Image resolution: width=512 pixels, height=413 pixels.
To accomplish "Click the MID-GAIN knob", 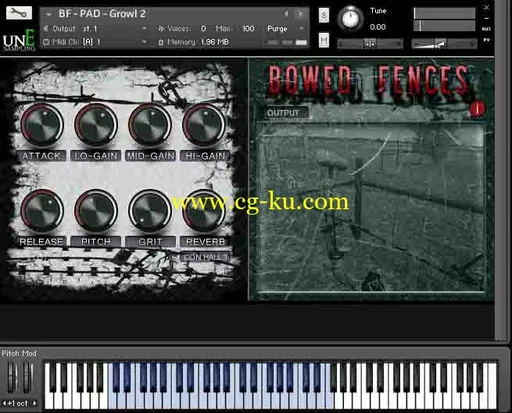I will pos(150,125).
